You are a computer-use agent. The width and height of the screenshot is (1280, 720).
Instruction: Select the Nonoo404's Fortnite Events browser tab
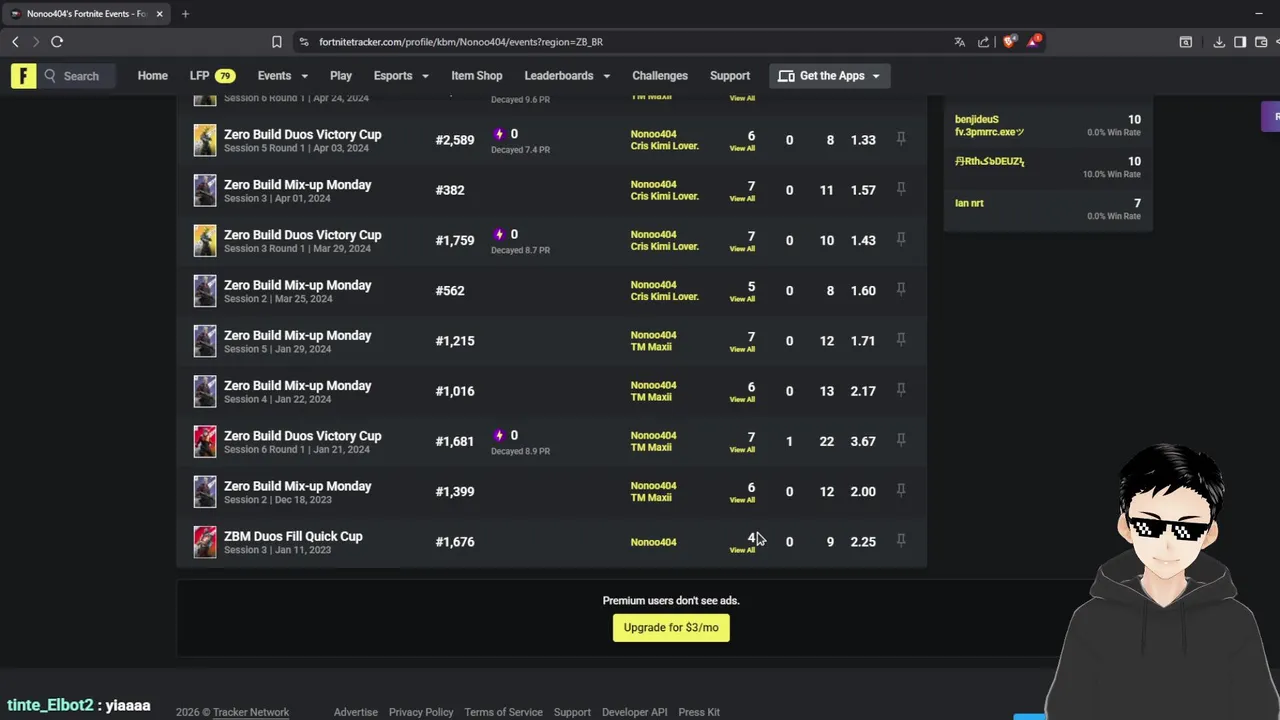pyautogui.click(x=85, y=14)
